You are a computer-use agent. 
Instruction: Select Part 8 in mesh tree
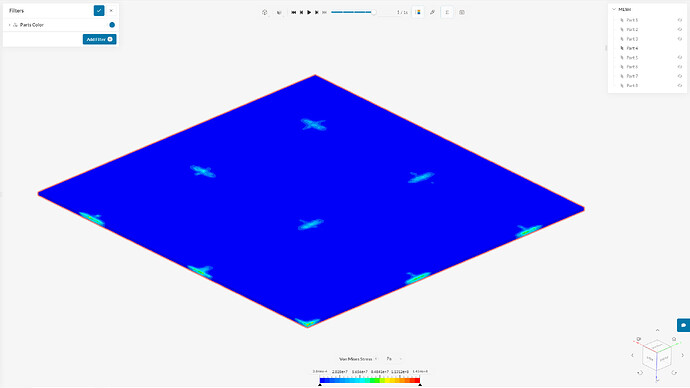click(632, 86)
